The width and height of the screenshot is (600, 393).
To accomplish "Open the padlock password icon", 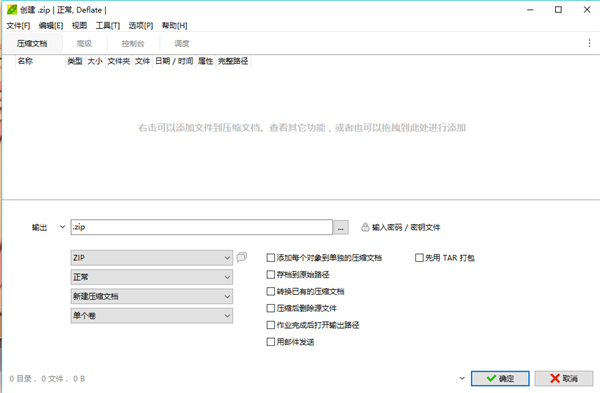I will (365, 227).
